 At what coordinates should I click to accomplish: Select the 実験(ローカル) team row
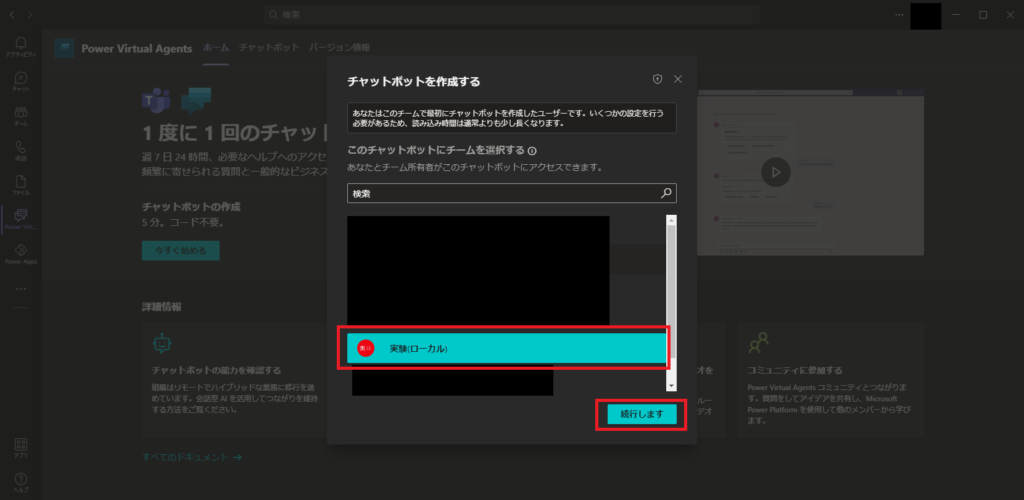point(506,349)
